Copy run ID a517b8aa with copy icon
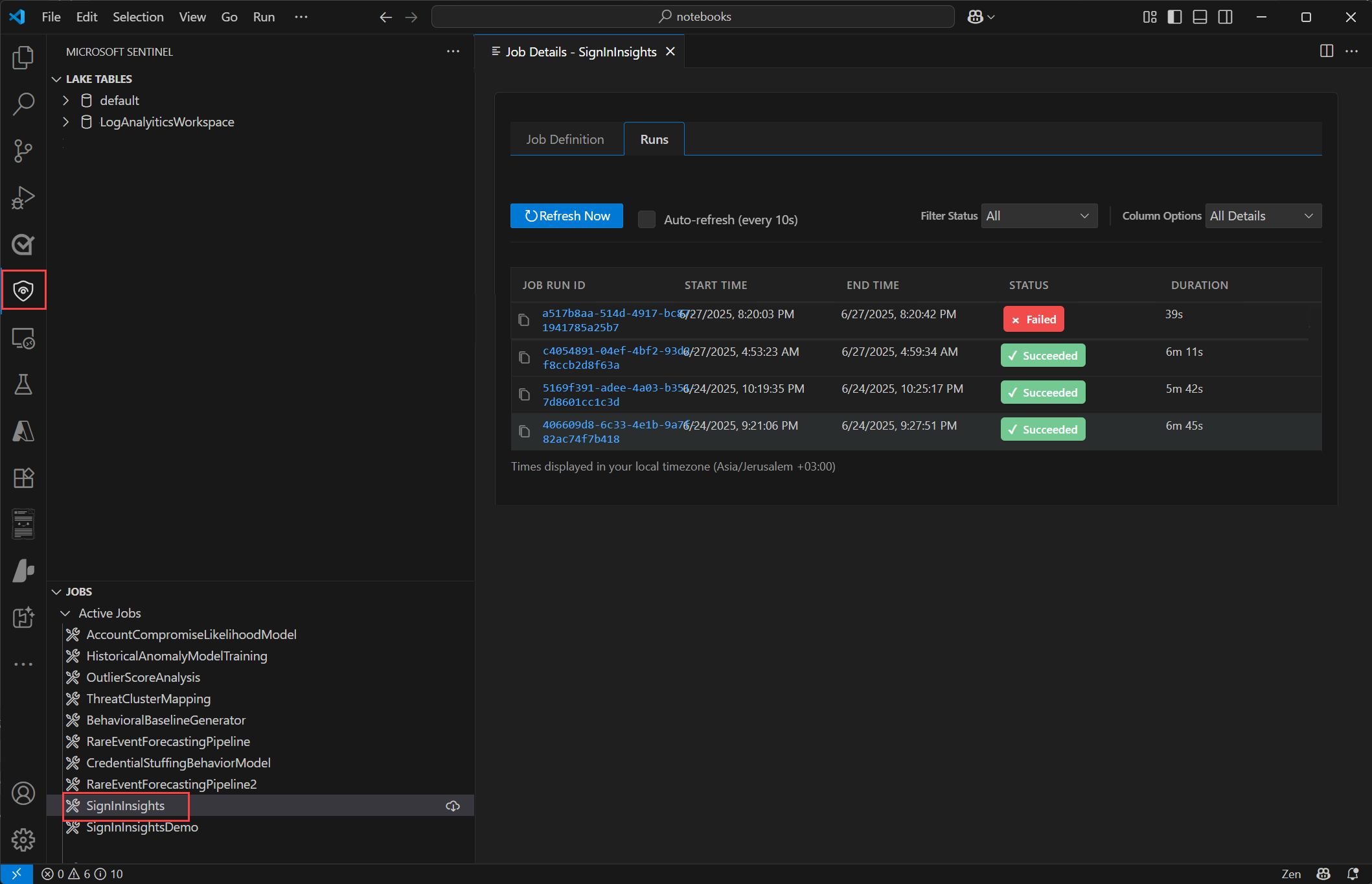The image size is (1372, 884). point(524,320)
